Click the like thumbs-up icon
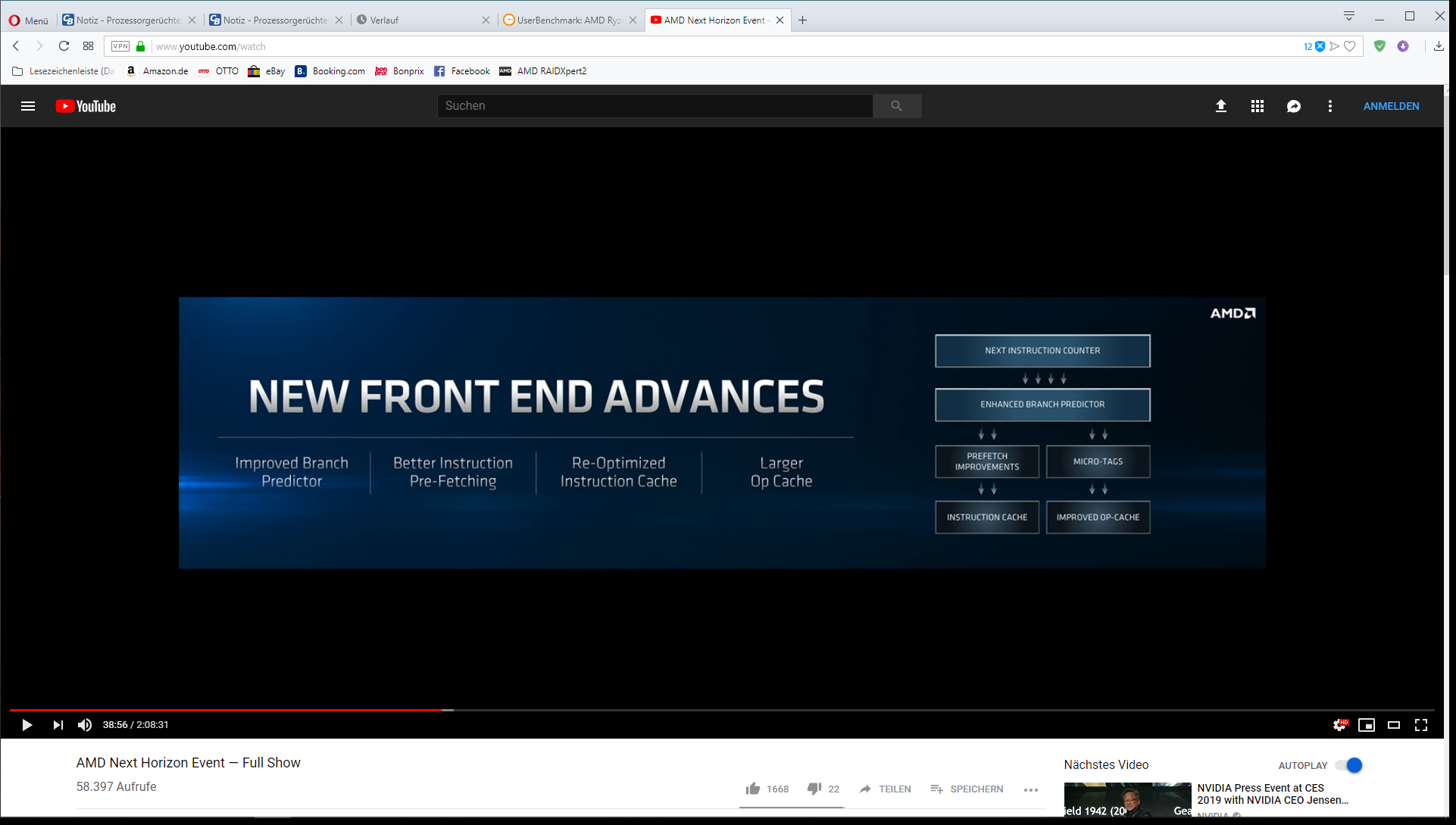Image resolution: width=1456 pixels, height=825 pixels. tap(752, 789)
